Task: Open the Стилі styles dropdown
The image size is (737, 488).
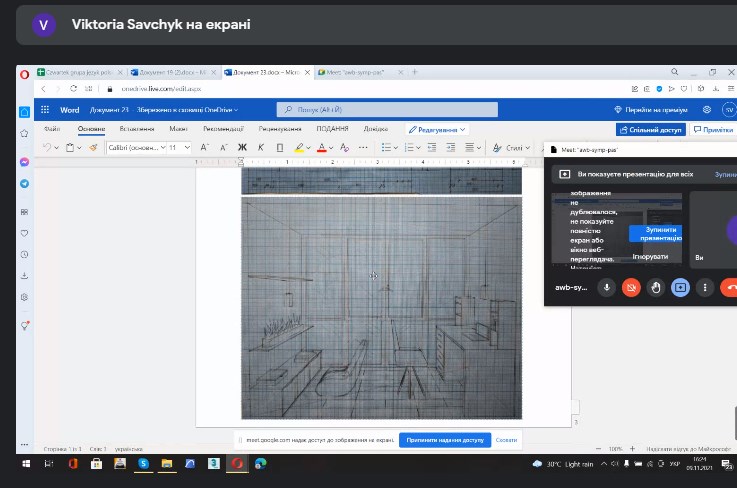Action: tap(511, 148)
